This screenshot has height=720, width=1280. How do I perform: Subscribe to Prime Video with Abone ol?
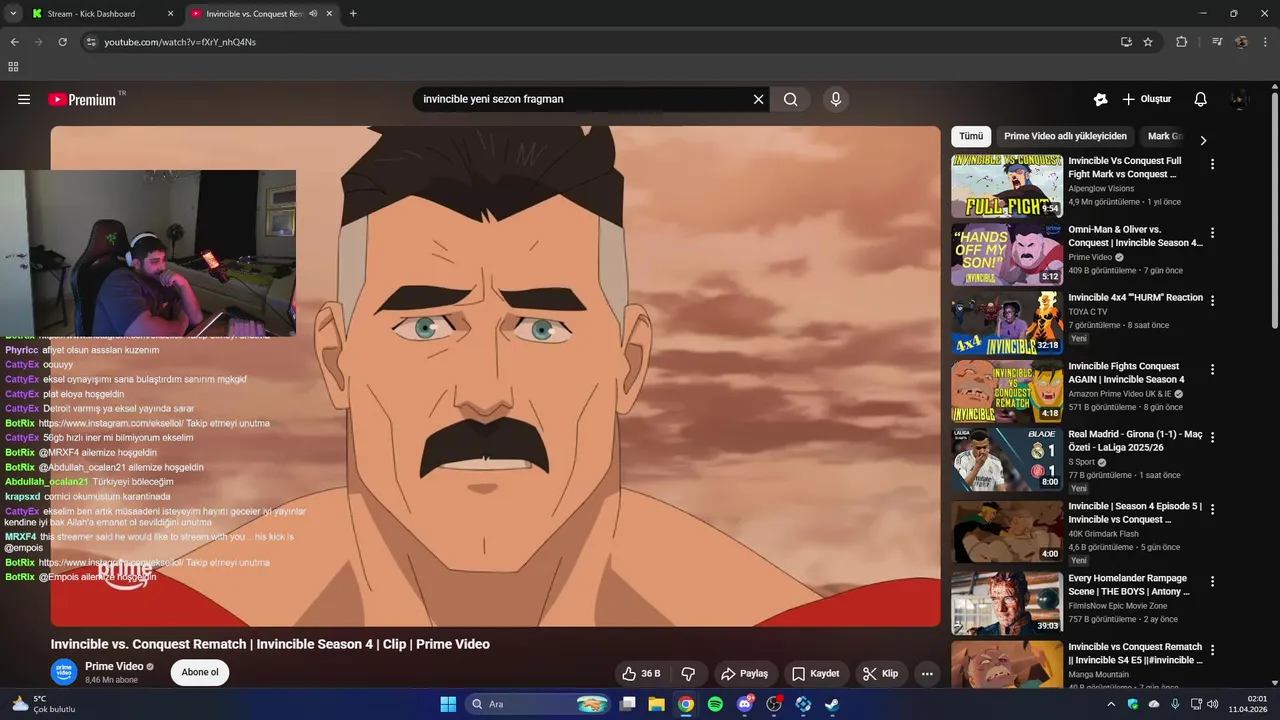(200, 672)
